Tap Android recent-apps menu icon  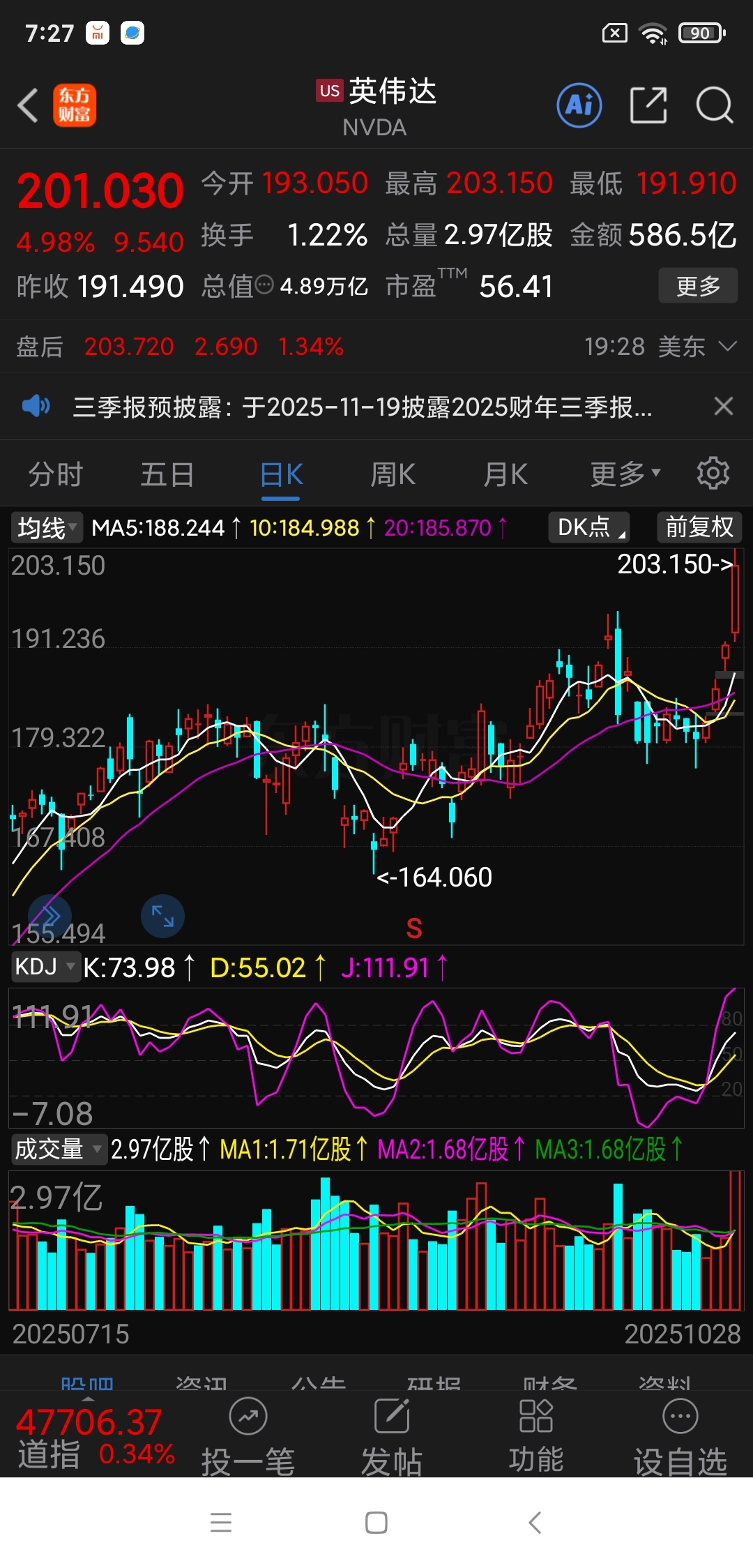[221, 1522]
